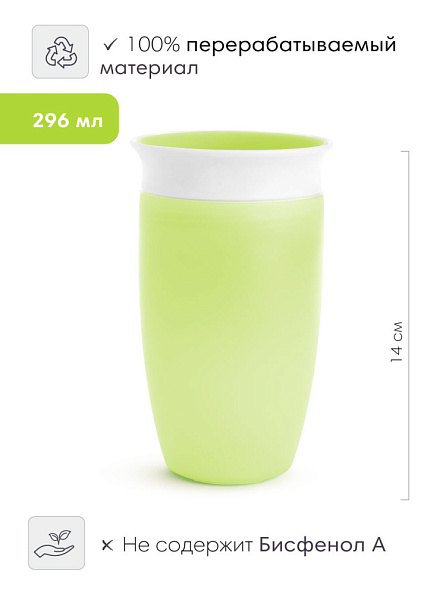The height and width of the screenshot is (594, 446).
Task: Click the plant-in-hand eco icon
Action: (57, 543)
